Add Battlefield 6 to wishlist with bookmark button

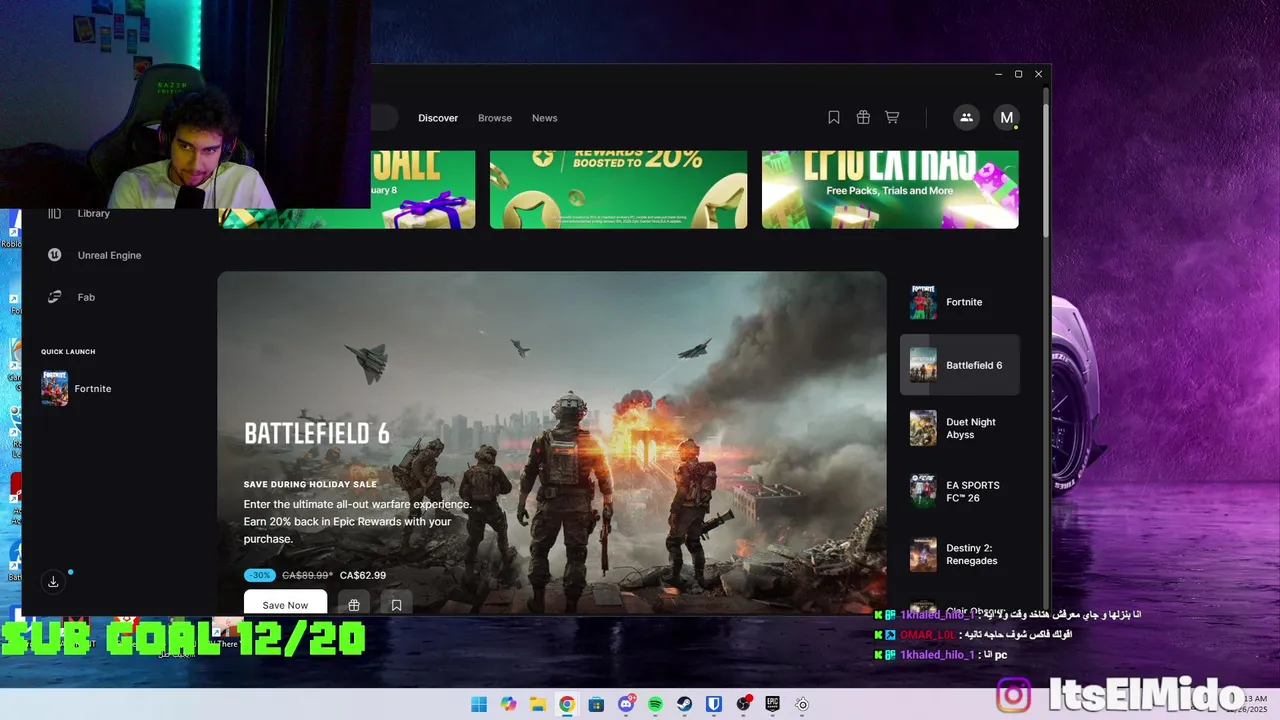(397, 604)
